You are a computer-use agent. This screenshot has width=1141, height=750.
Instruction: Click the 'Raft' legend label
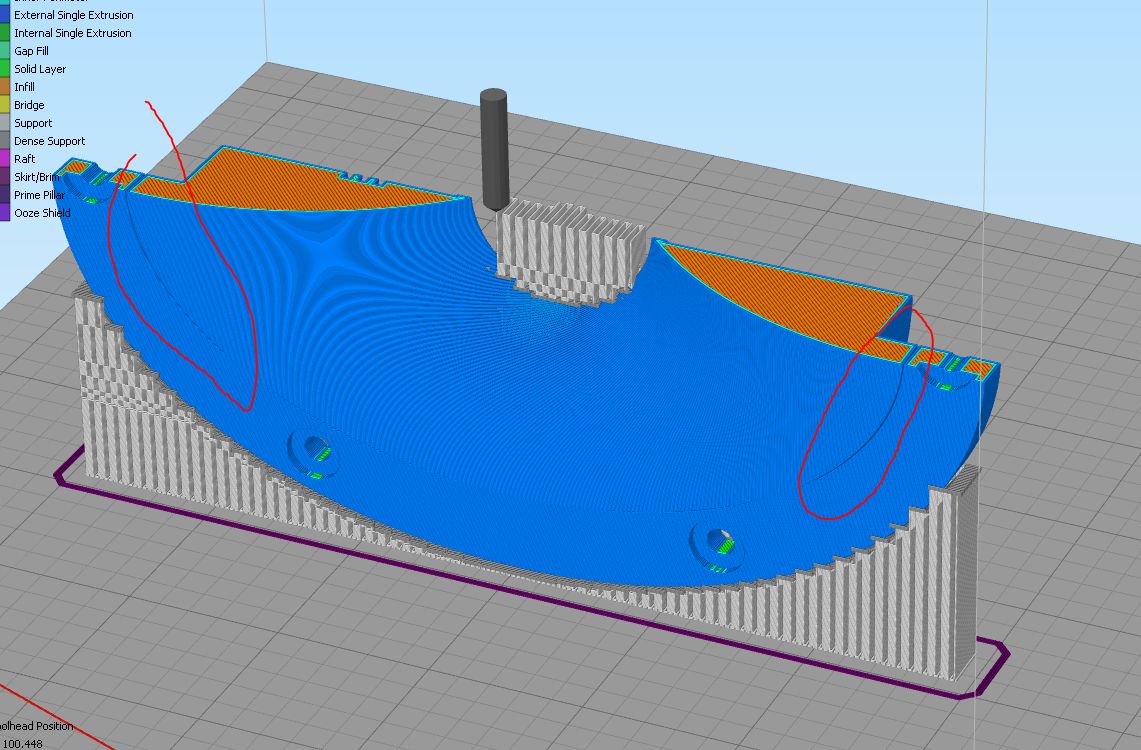click(x=25, y=159)
